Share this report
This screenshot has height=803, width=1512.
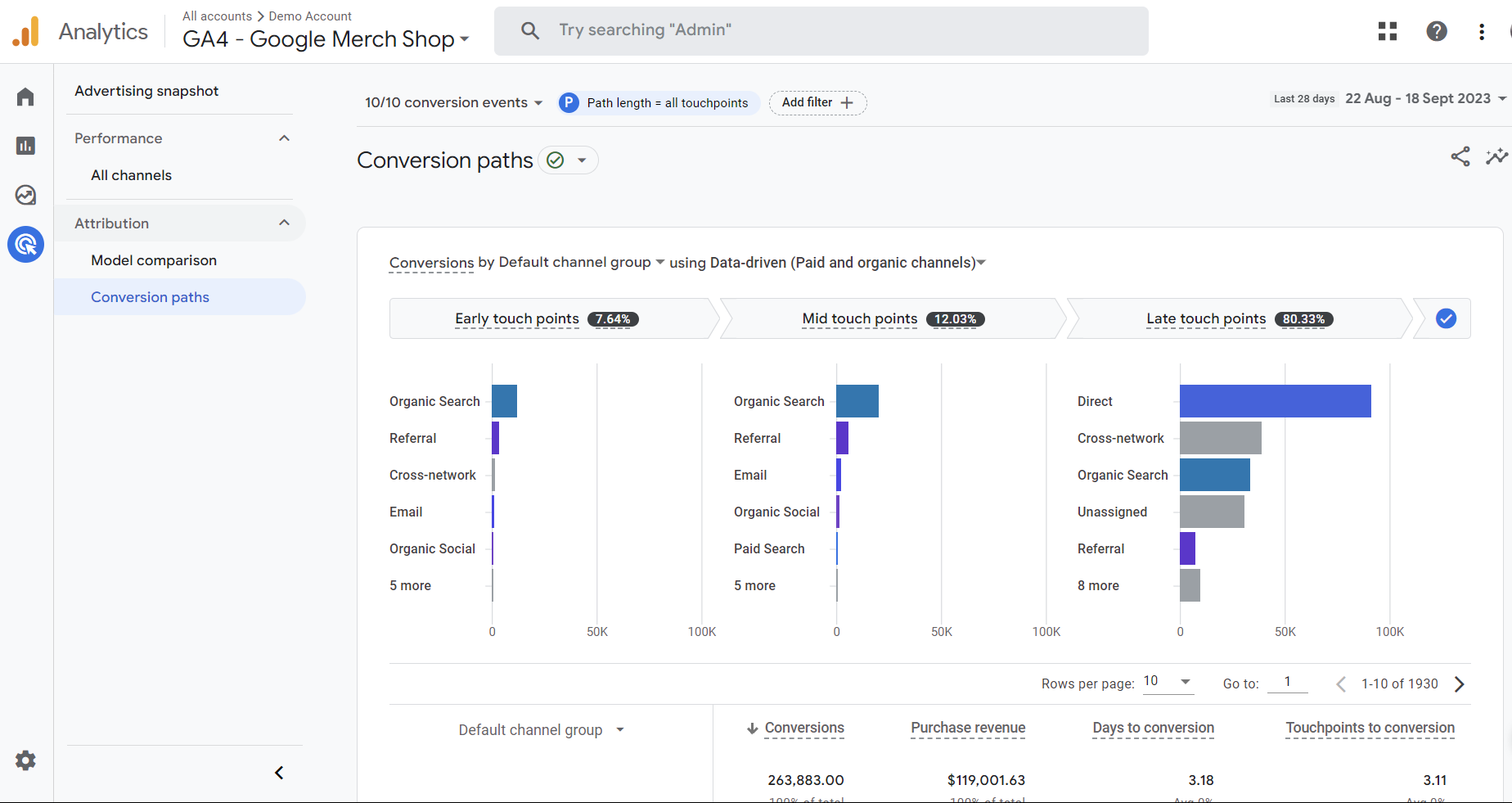tap(1460, 156)
